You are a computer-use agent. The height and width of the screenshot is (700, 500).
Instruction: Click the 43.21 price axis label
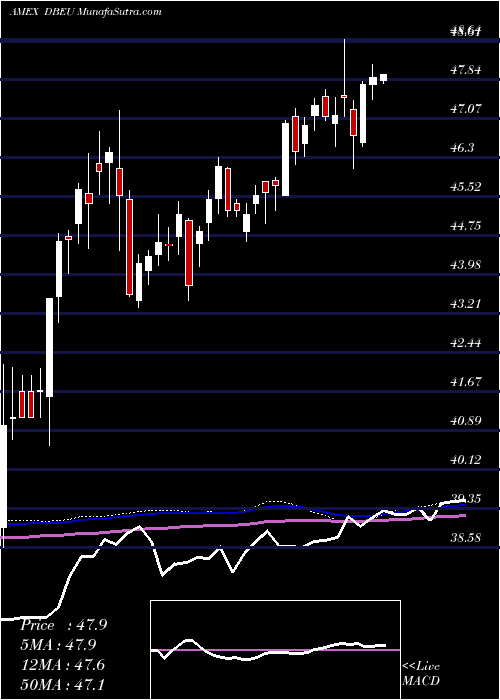click(x=466, y=304)
